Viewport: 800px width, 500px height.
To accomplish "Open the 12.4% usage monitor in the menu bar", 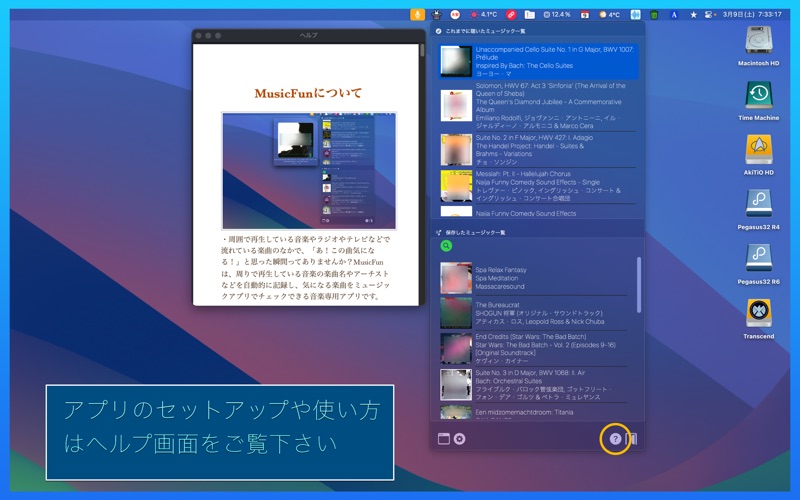I will click(x=557, y=14).
